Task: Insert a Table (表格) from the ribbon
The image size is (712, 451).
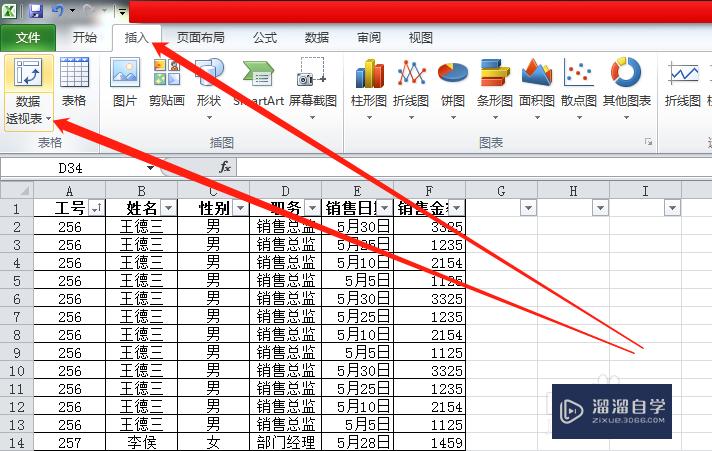Action: pyautogui.click(x=74, y=82)
